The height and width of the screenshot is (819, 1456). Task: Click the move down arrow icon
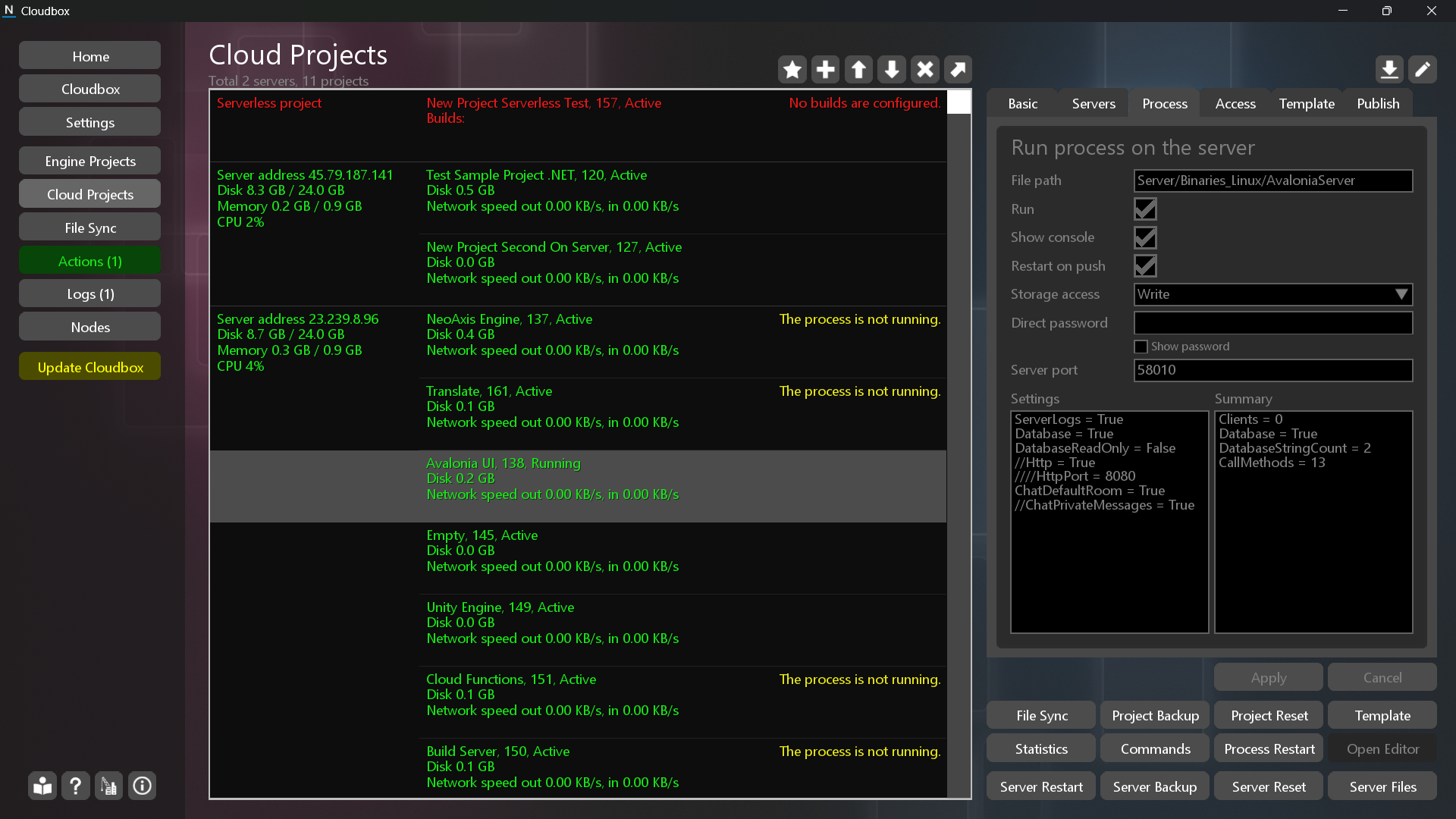coord(892,70)
